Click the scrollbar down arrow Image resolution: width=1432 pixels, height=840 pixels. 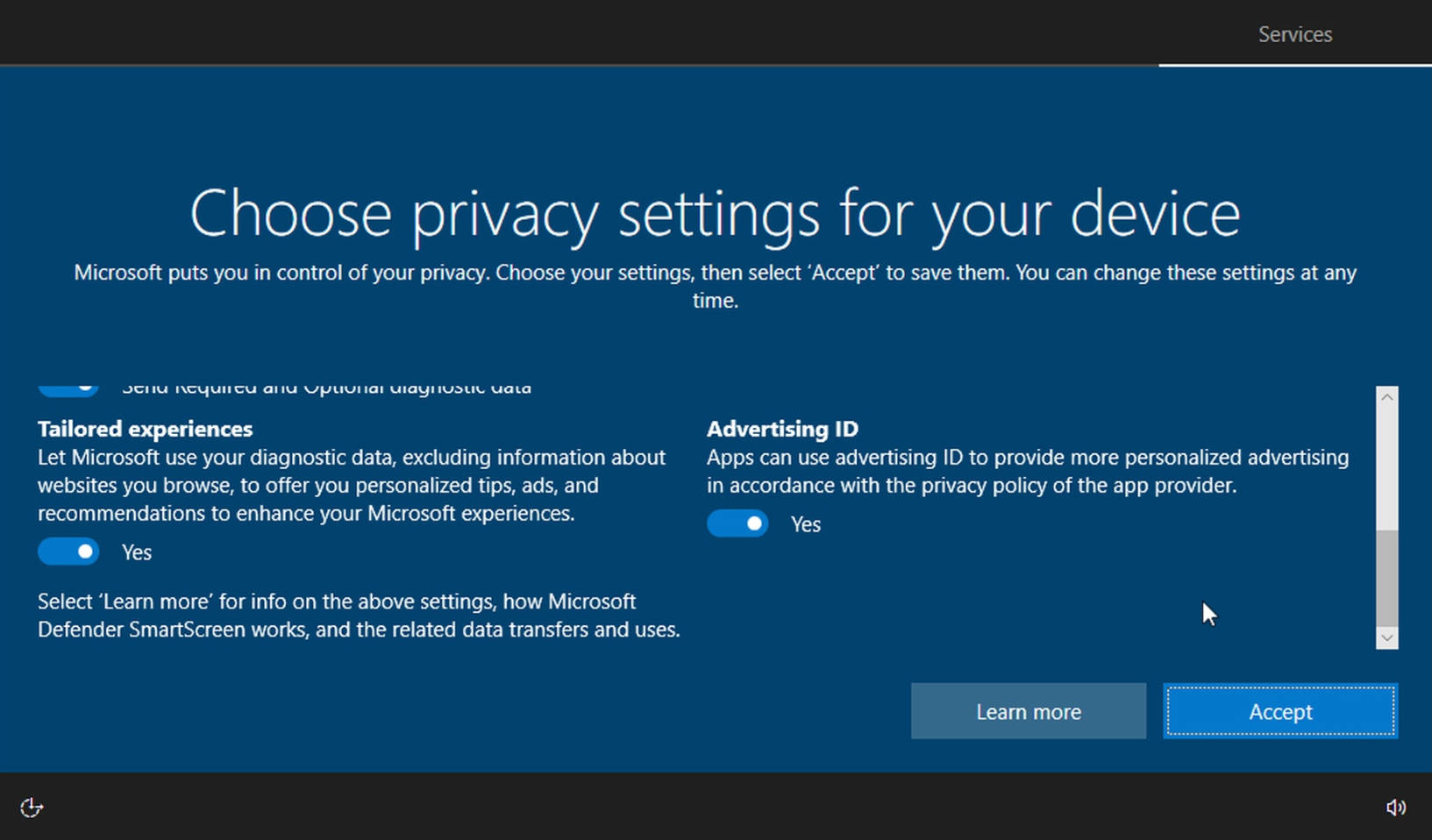pos(1386,637)
